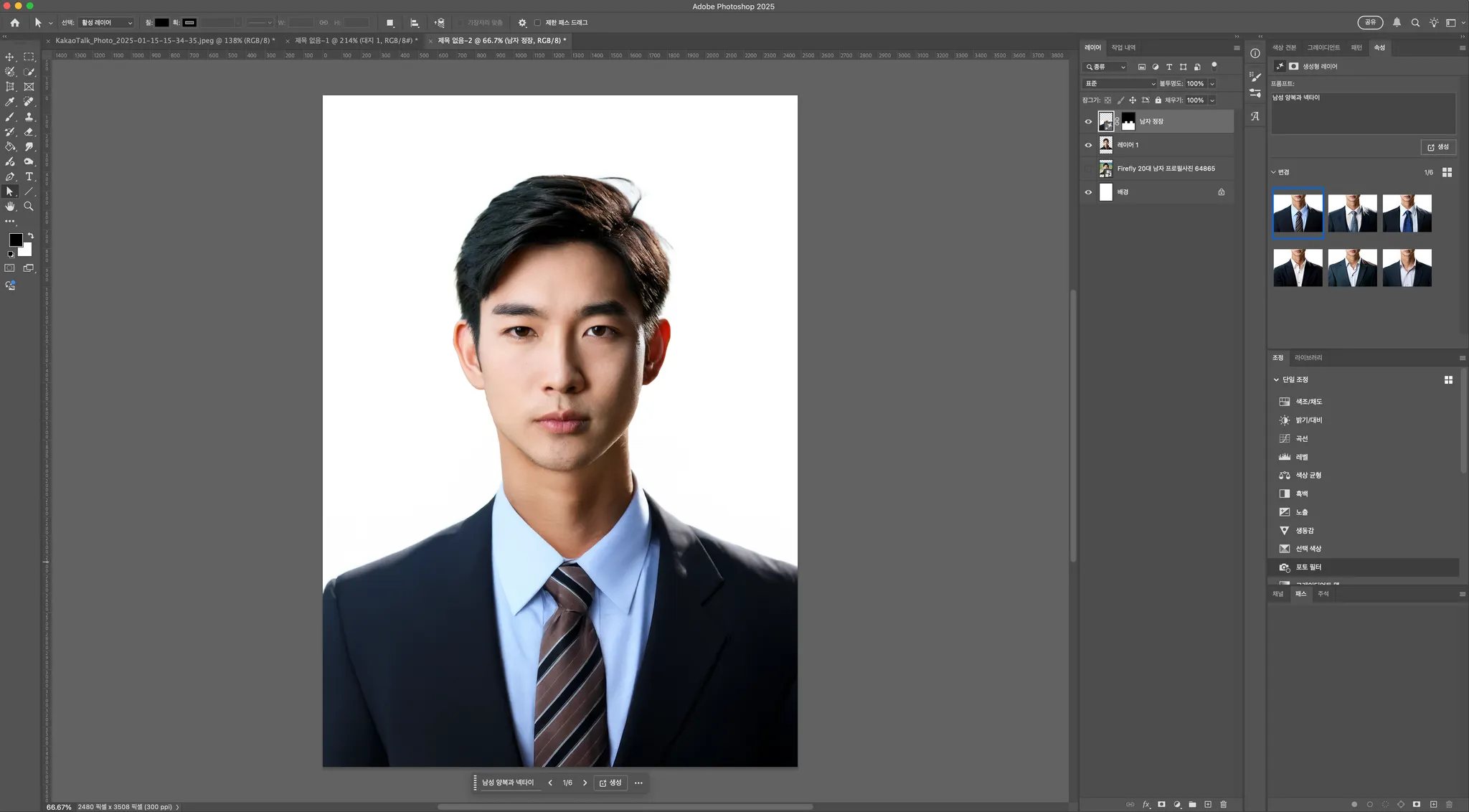Select the Pen tool
Viewport: 1469px width, 812px height.
10,176
